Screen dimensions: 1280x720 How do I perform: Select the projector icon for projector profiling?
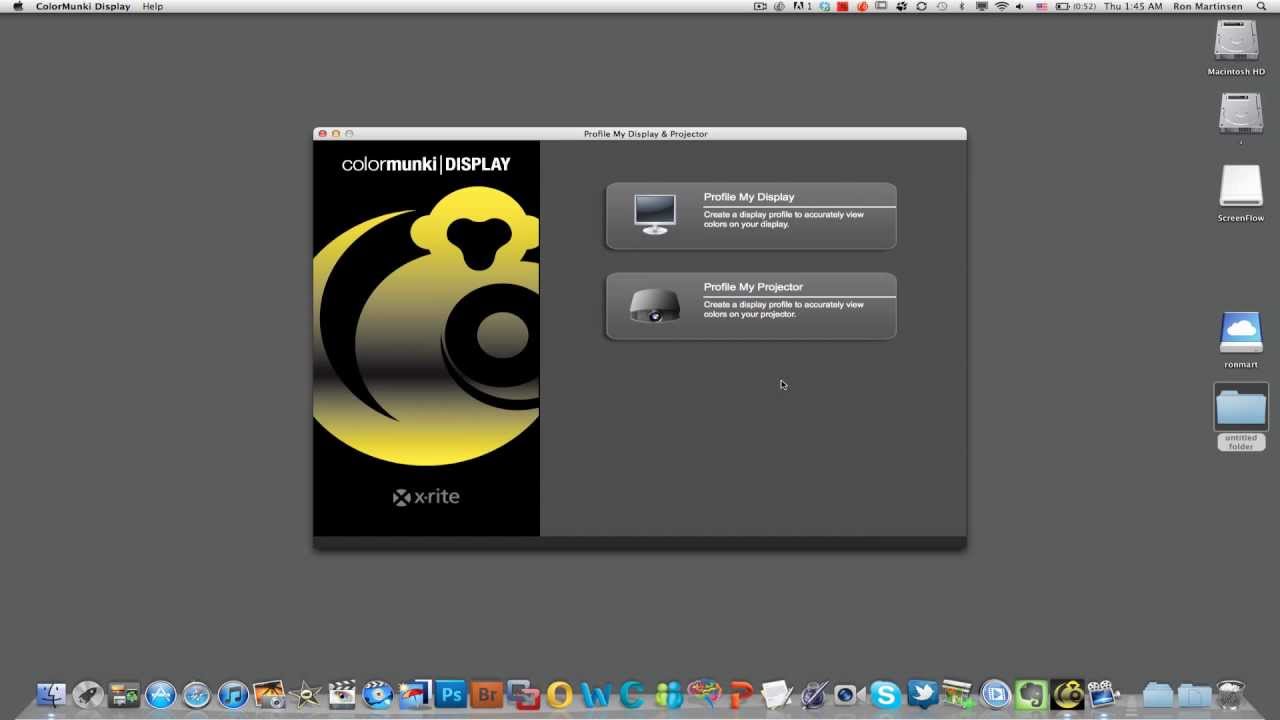pos(655,305)
